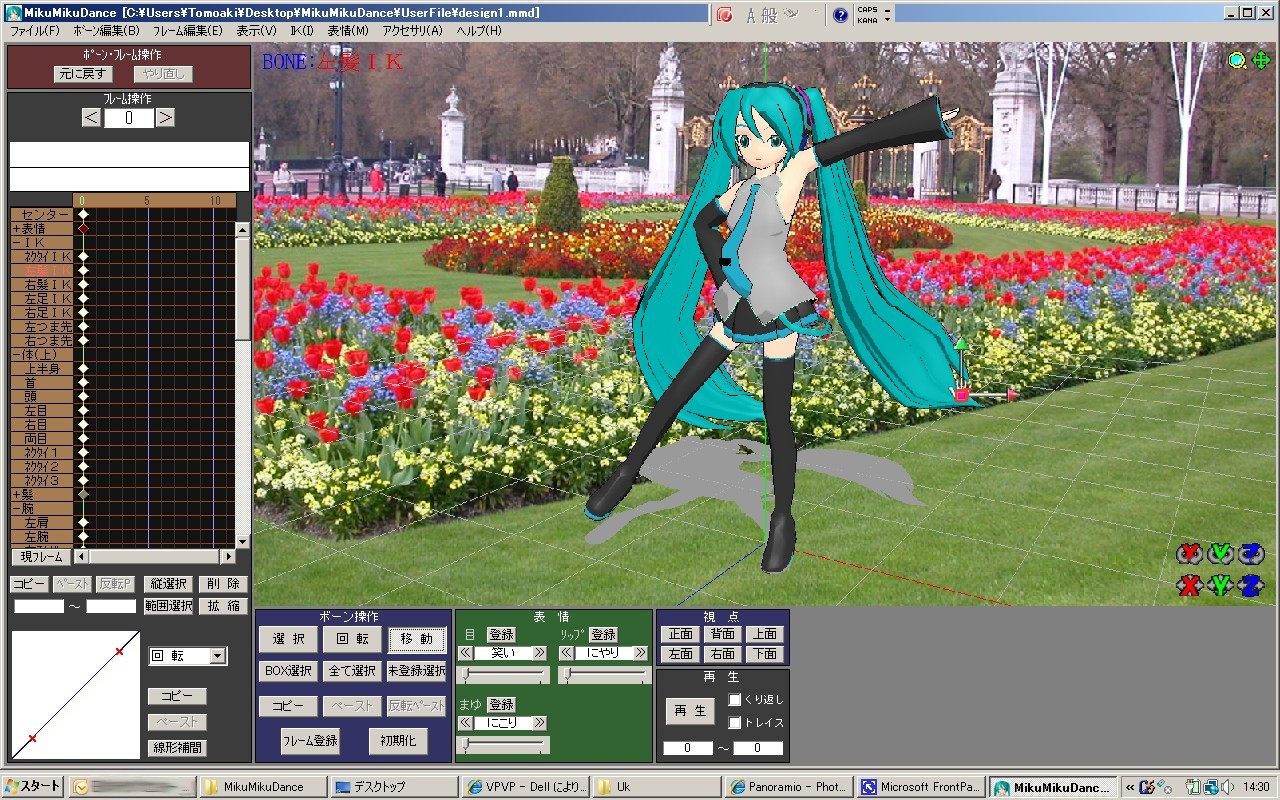Viewport: 1280px width, 800px height.
Task: Click the red X axis move icon
Action: coord(1189,585)
